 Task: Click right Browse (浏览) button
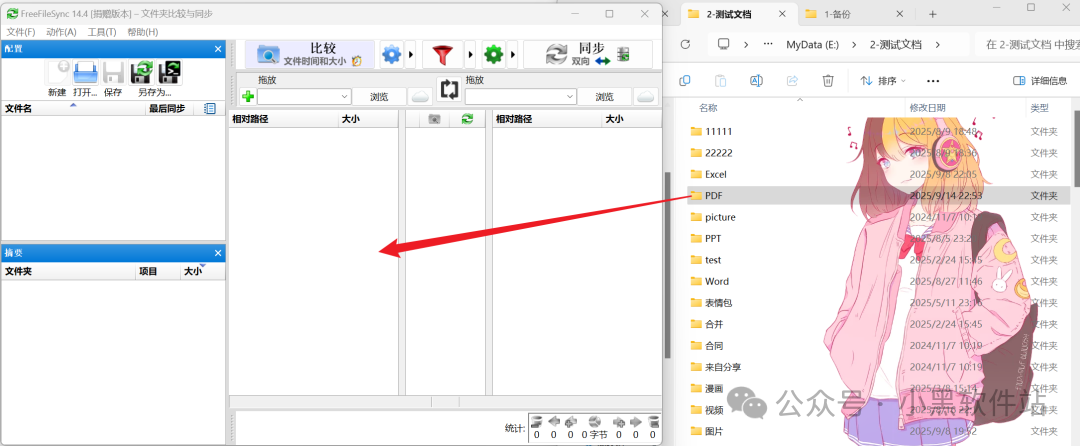604,96
